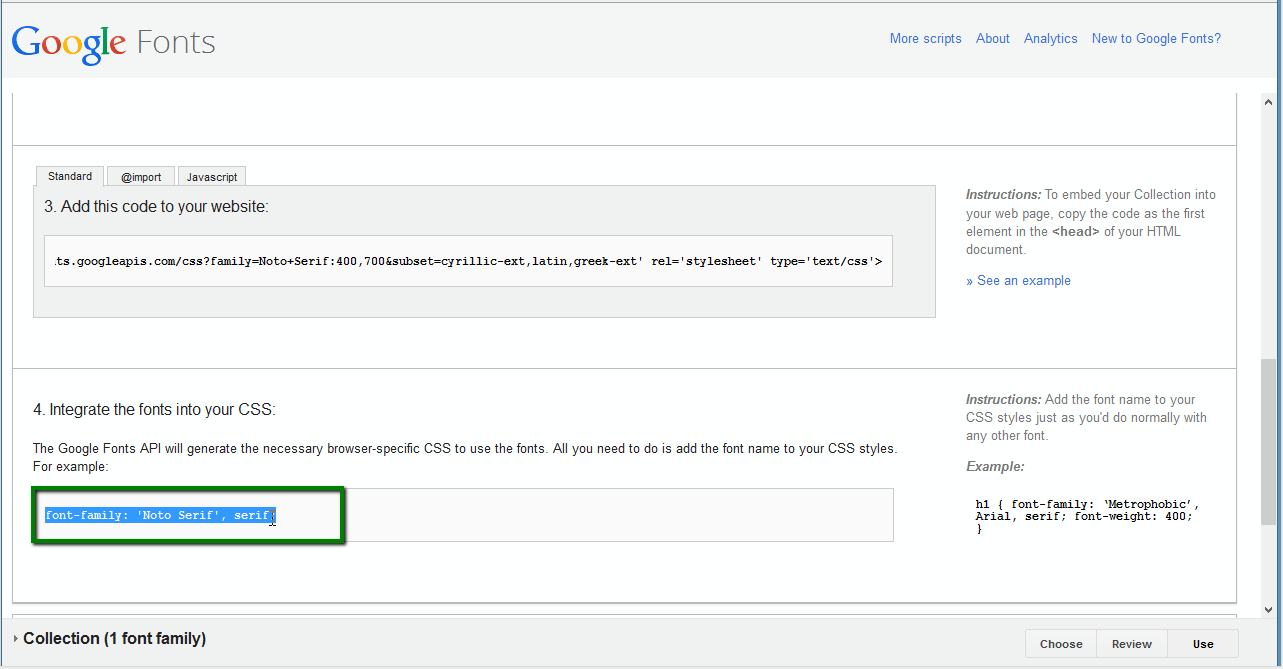Image resolution: width=1283 pixels, height=669 pixels.
Task: Open New to Google Fonts? link
Action: click(1156, 39)
